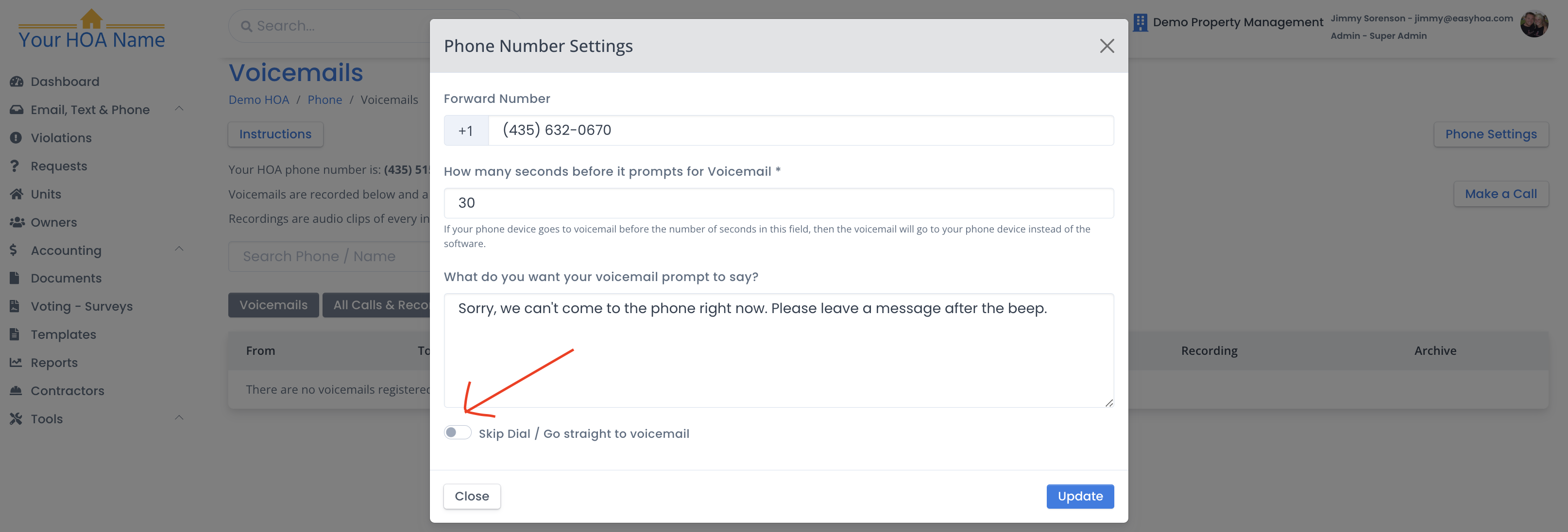Click the voicemail prompt text area
1568x532 pixels.
779,351
